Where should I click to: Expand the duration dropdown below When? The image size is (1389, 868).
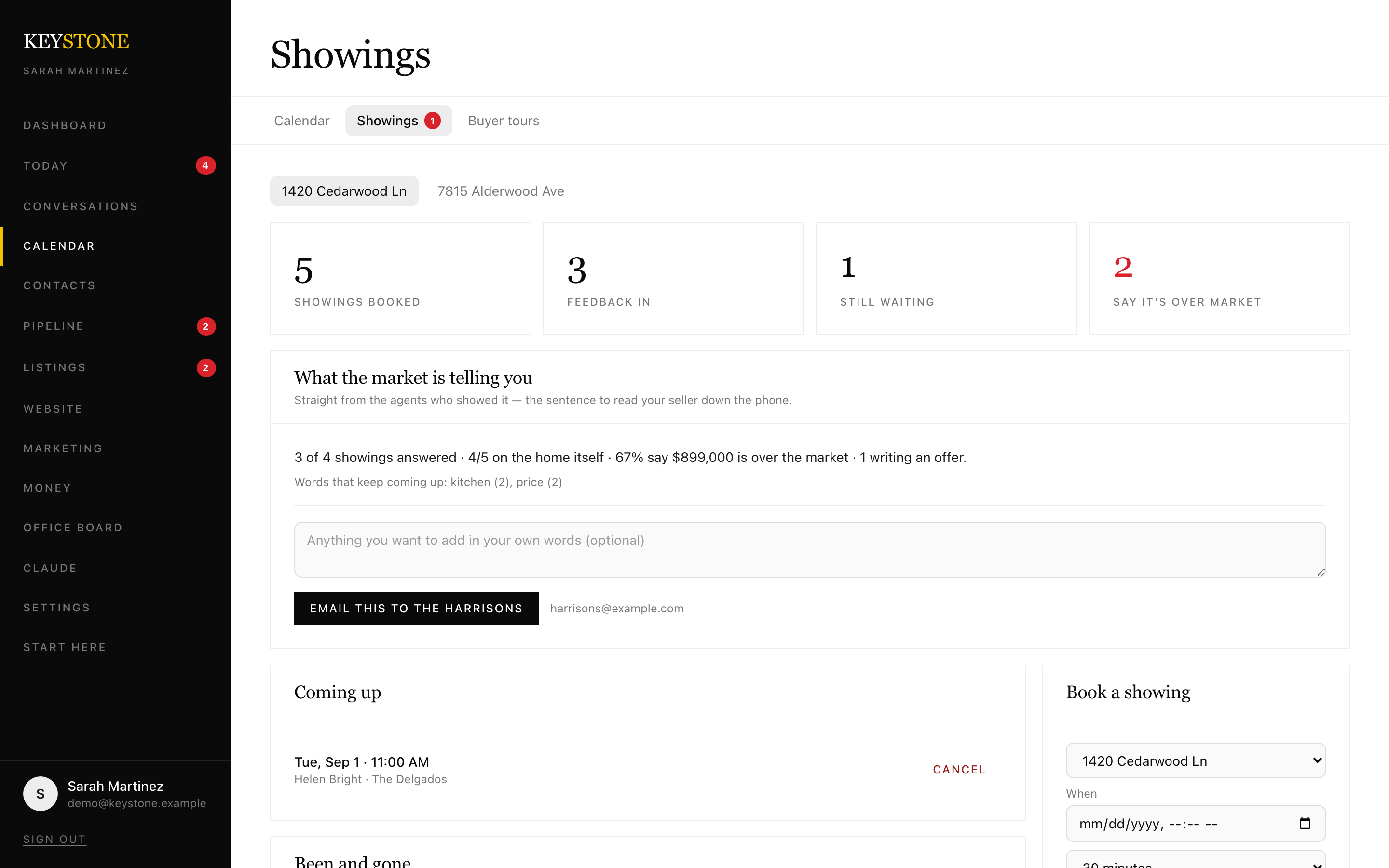[x=1196, y=860]
